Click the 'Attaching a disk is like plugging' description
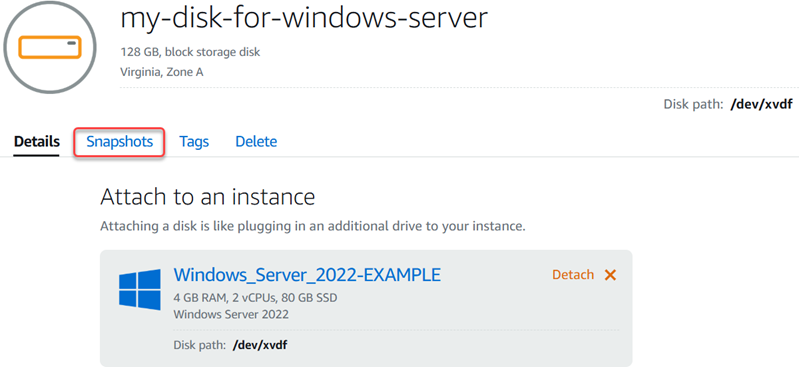Viewport: 799px width, 367px height. pos(312,226)
